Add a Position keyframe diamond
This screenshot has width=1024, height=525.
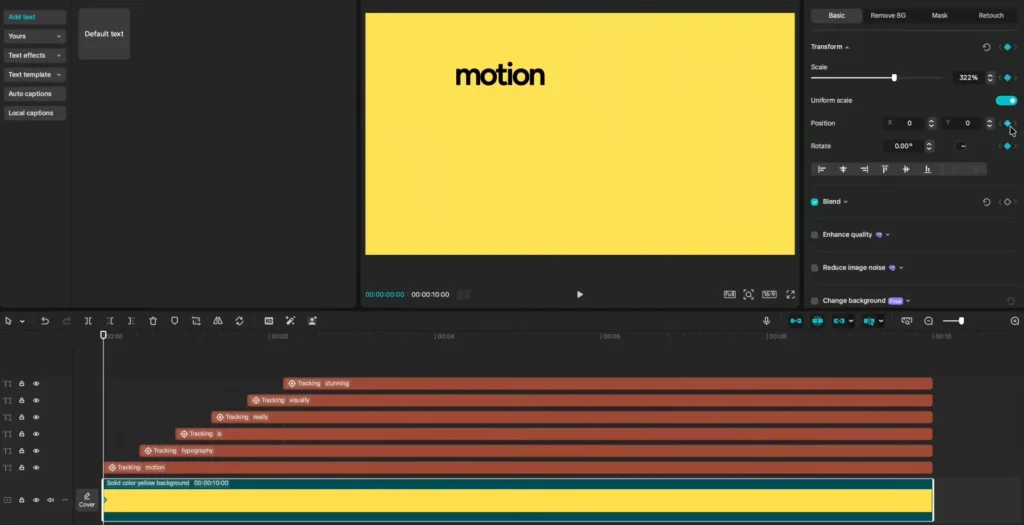point(1007,123)
